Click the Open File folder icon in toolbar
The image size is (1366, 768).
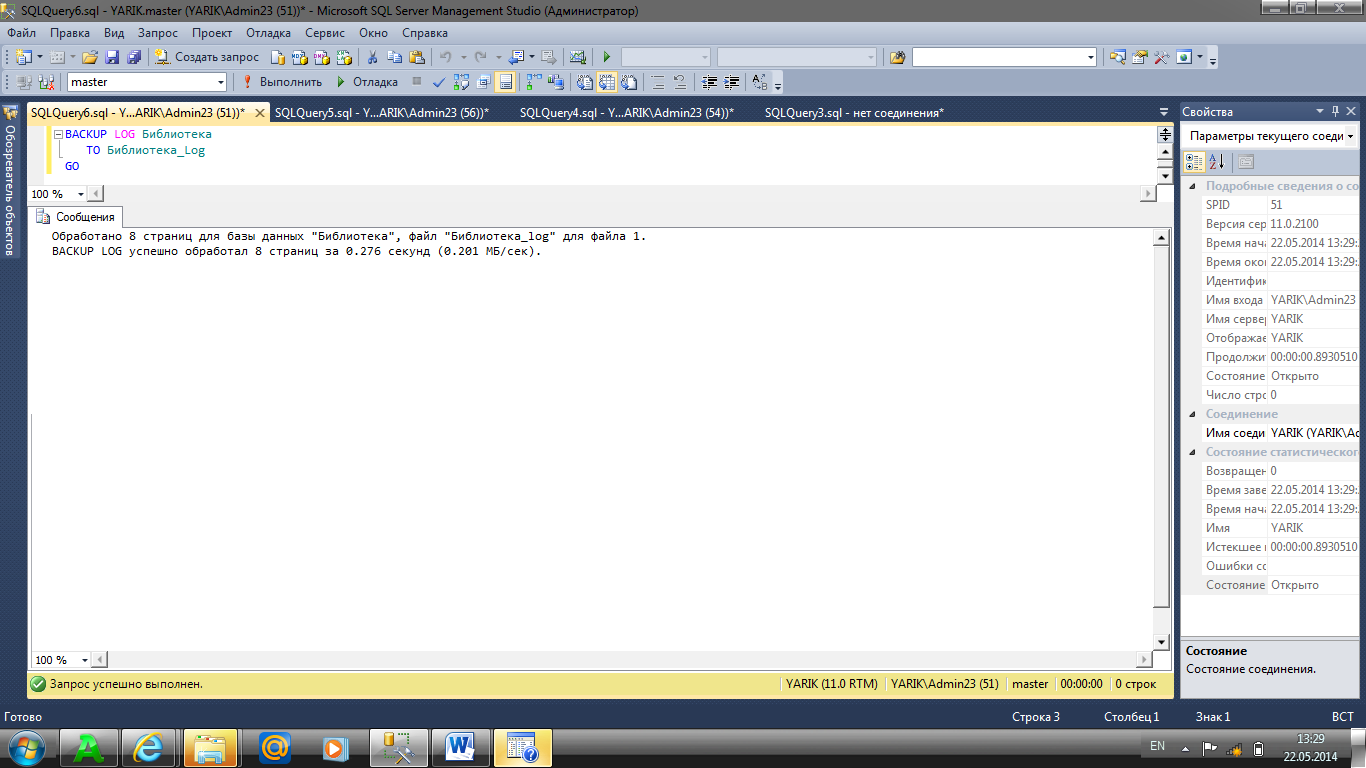90,57
